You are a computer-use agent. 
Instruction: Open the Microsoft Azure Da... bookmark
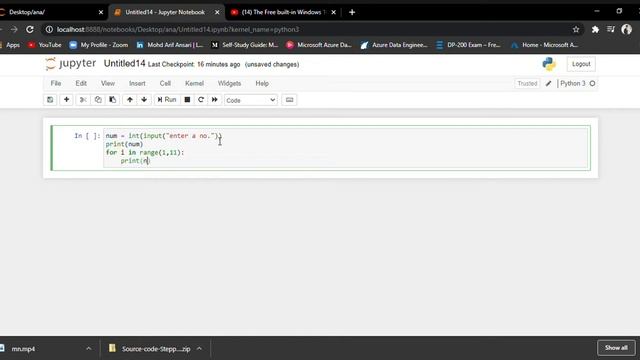[x=319, y=45]
